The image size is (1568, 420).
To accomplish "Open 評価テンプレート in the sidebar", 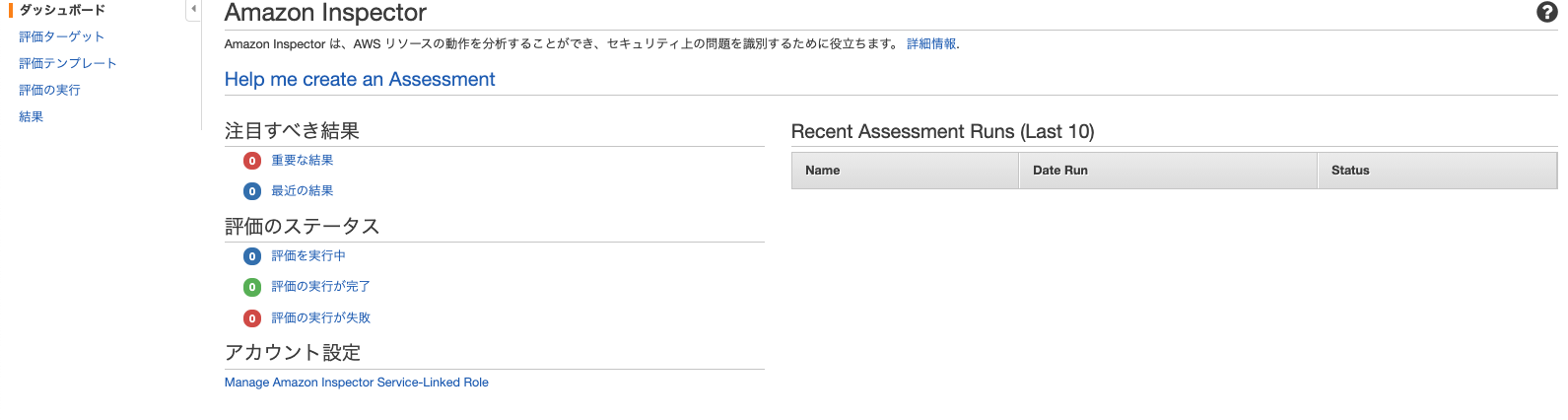I will point(68,63).
